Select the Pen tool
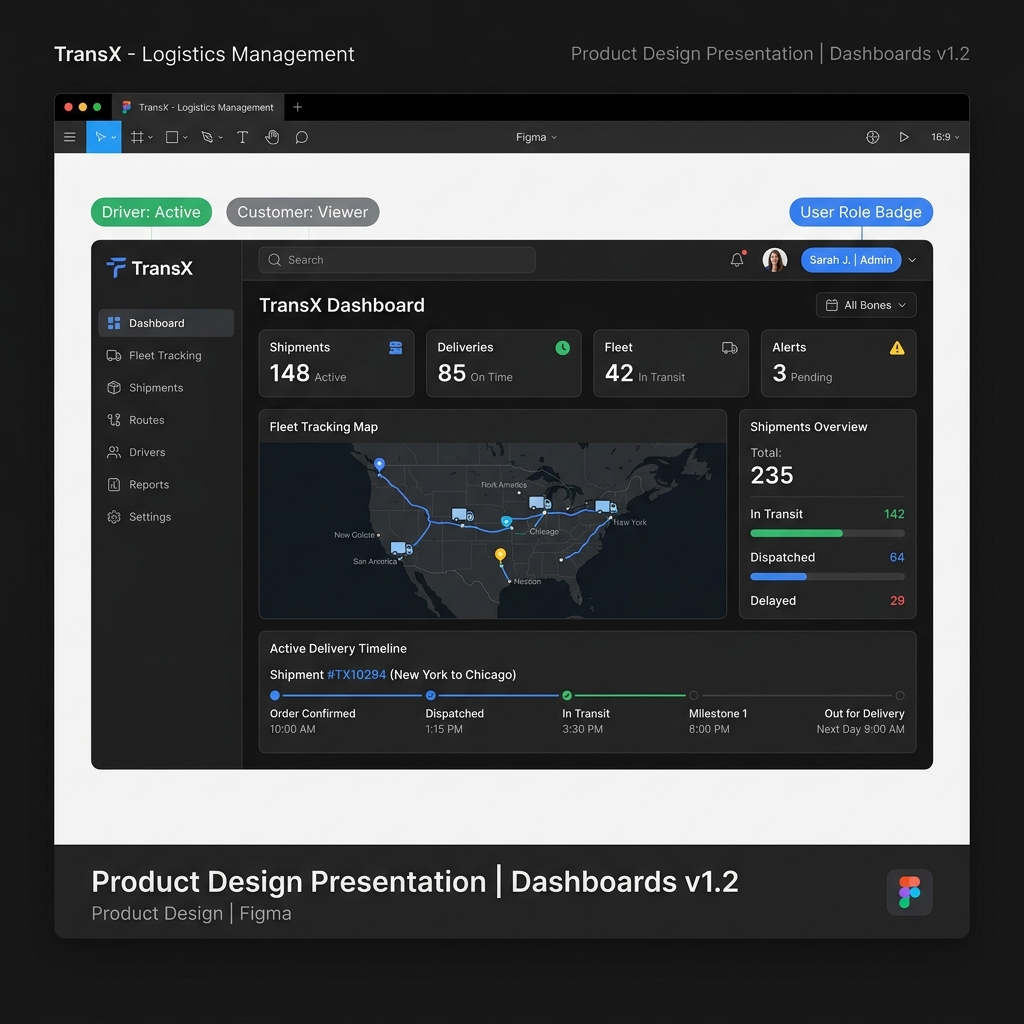The height and width of the screenshot is (1024, 1024). [207, 137]
